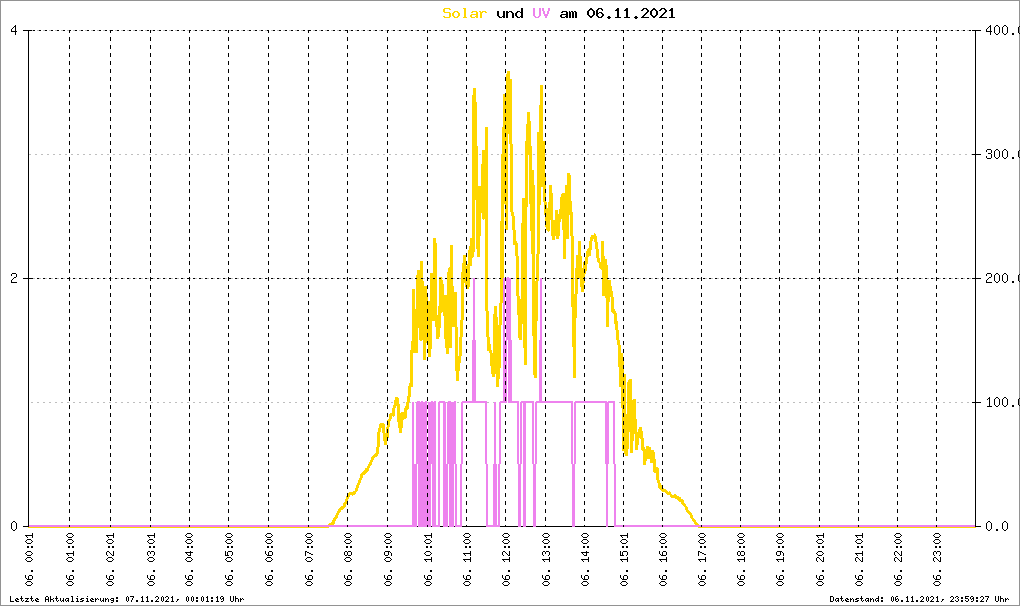Select the left axis label 2

pos(13,278)
